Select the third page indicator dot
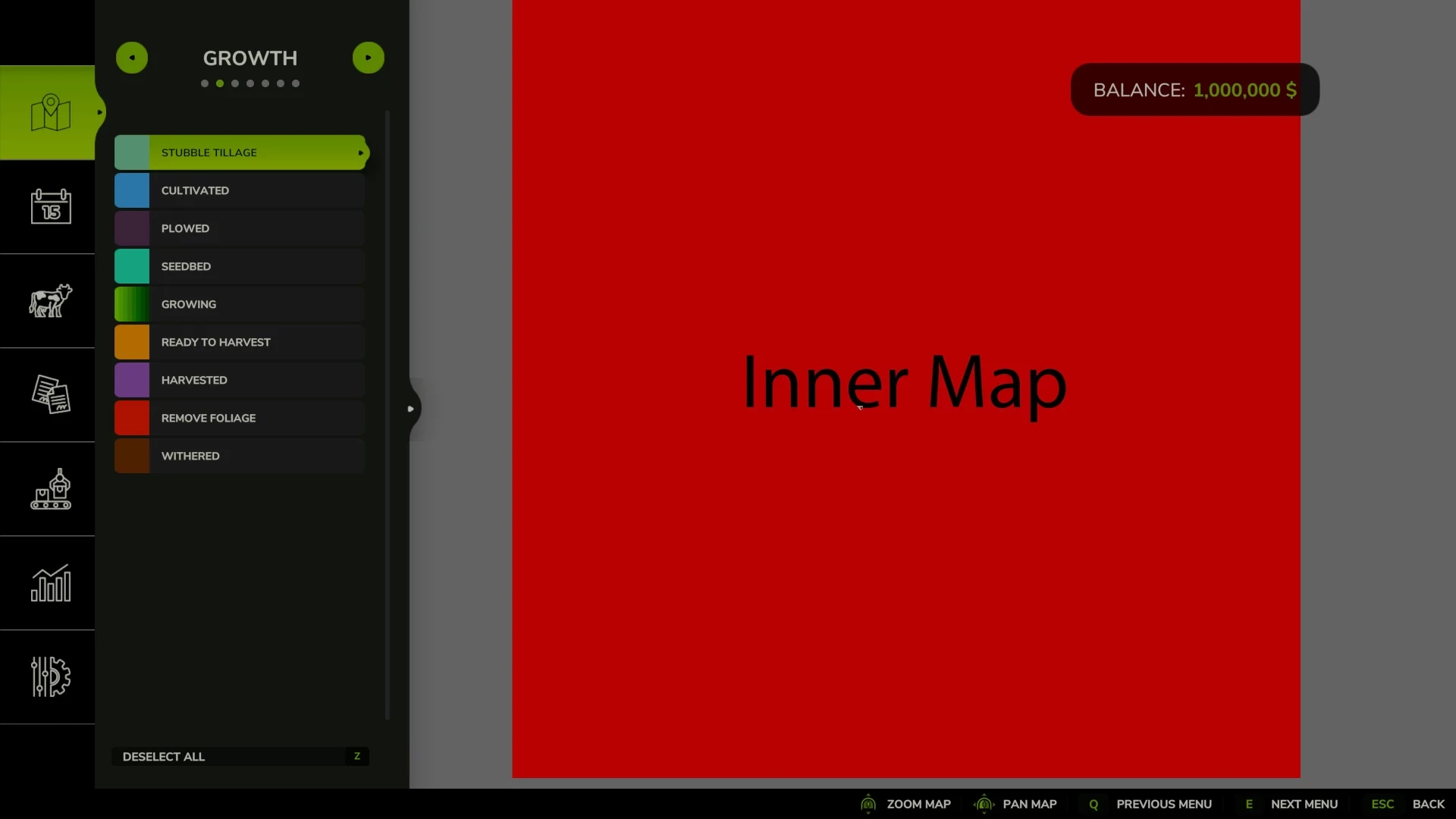This screenshot has width=1456, height=819. pos(235,83)
